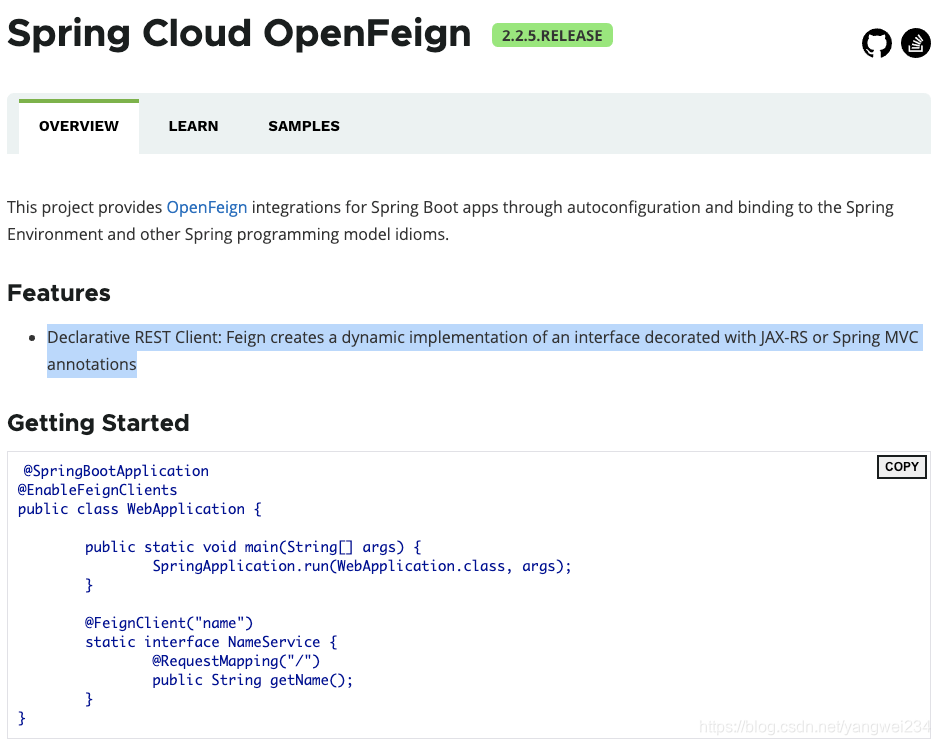Follow the OpenFeign hyperlink
940x745 pixels.
pyautogui.click(x=207, y=207)
